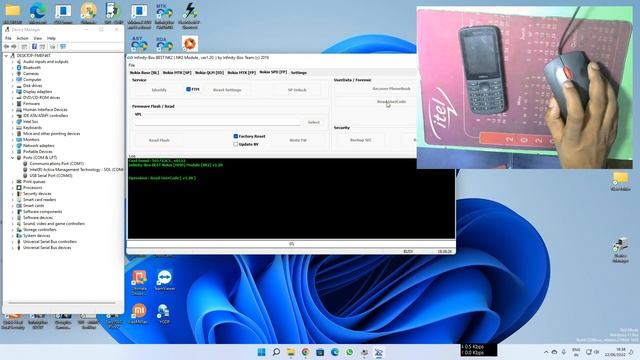Click the Identify button
The width and height of the screenshot is (640, 360).
coord(159,90)
